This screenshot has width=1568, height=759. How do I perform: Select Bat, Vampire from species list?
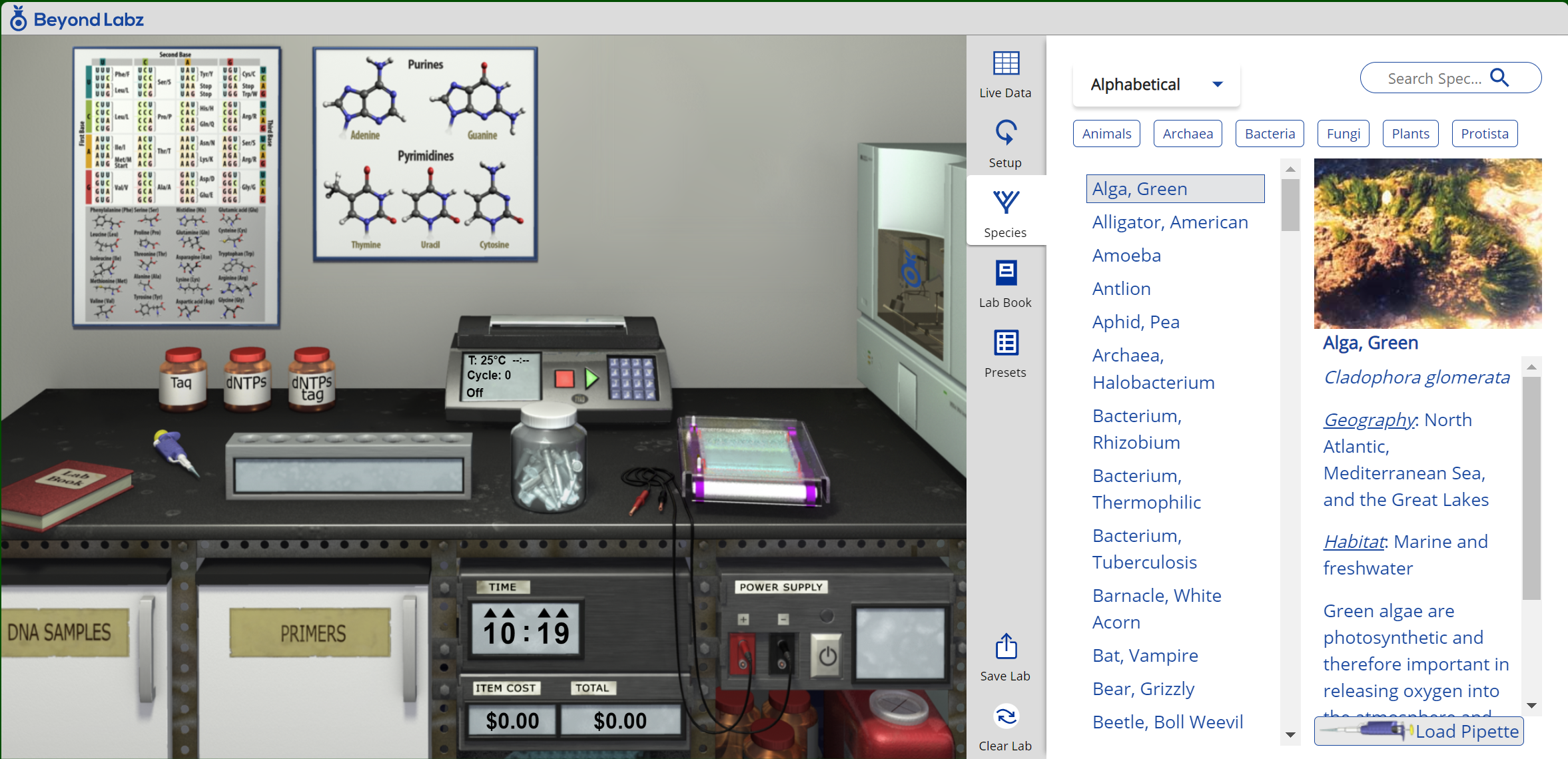point(1145,656)
